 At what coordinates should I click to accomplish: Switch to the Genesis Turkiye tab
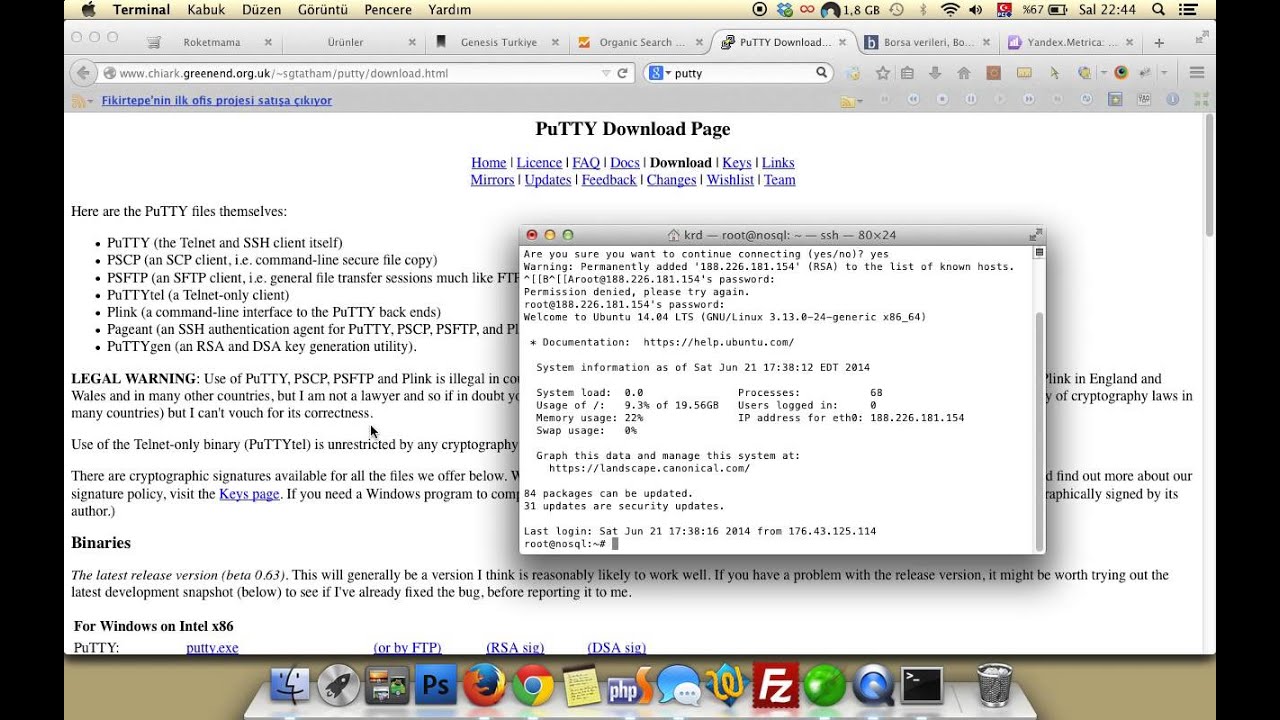(498, 43)
